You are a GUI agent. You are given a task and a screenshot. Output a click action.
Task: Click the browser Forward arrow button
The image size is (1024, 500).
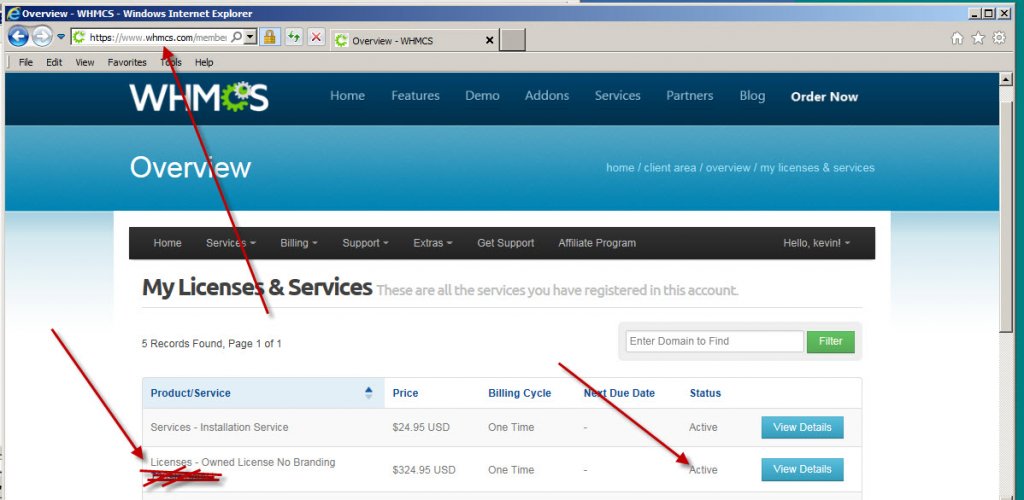[x=42, y=37]
